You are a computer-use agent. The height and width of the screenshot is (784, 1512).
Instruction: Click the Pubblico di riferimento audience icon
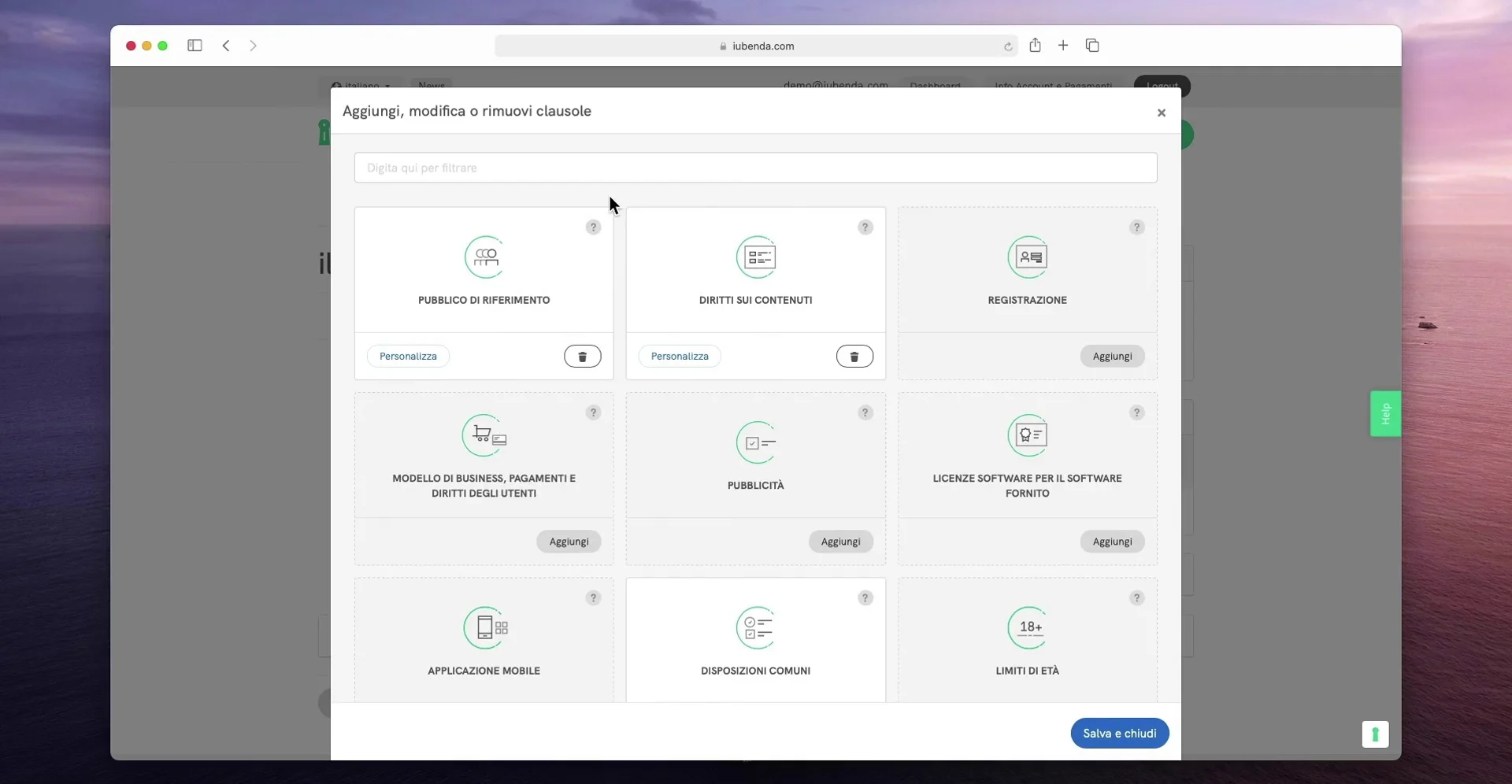[484, 257]
